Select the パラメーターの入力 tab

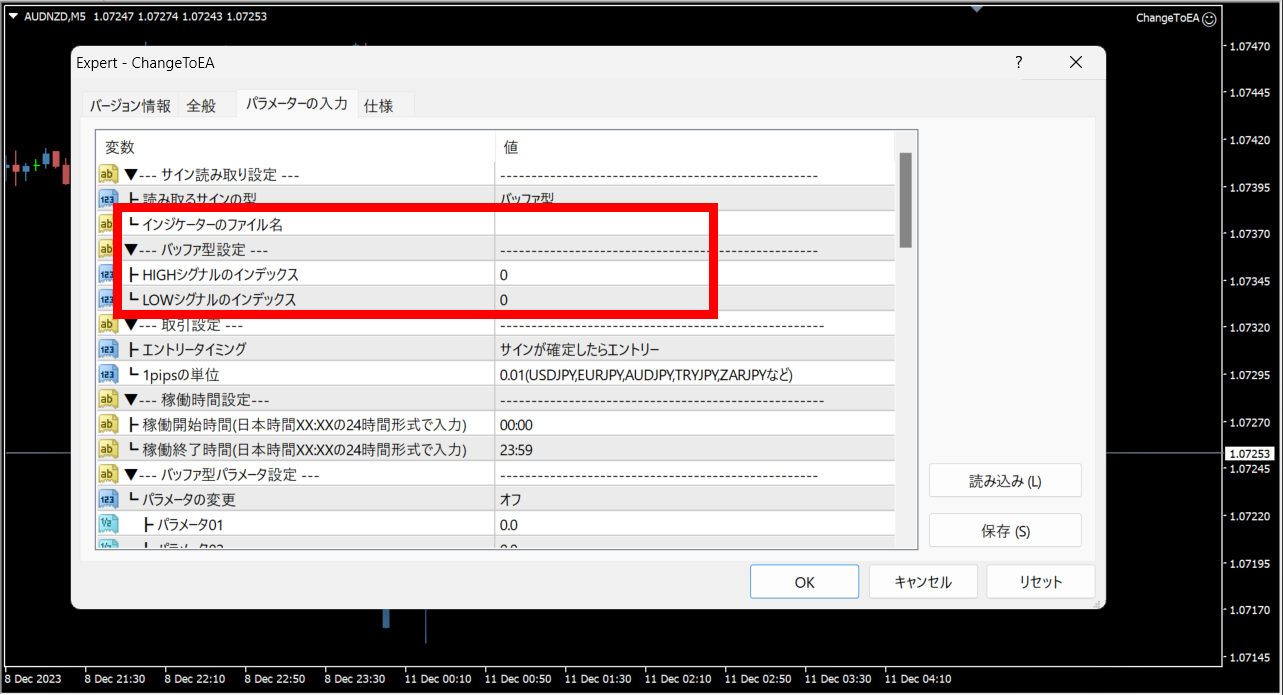pyautogui.click(x=297, y=103)
